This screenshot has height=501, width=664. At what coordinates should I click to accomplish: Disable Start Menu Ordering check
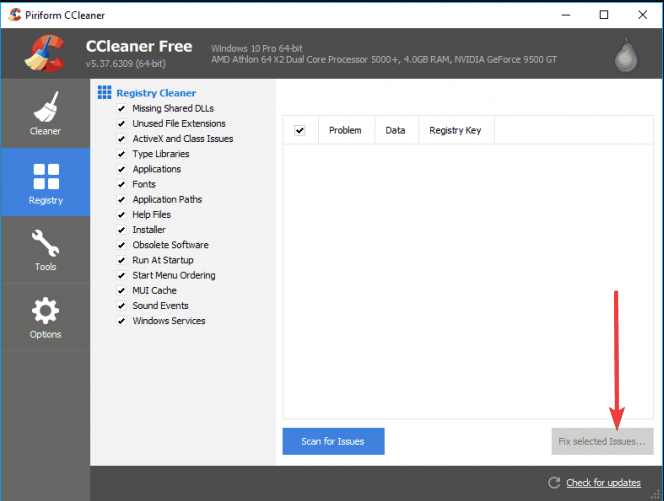point(122,275)
